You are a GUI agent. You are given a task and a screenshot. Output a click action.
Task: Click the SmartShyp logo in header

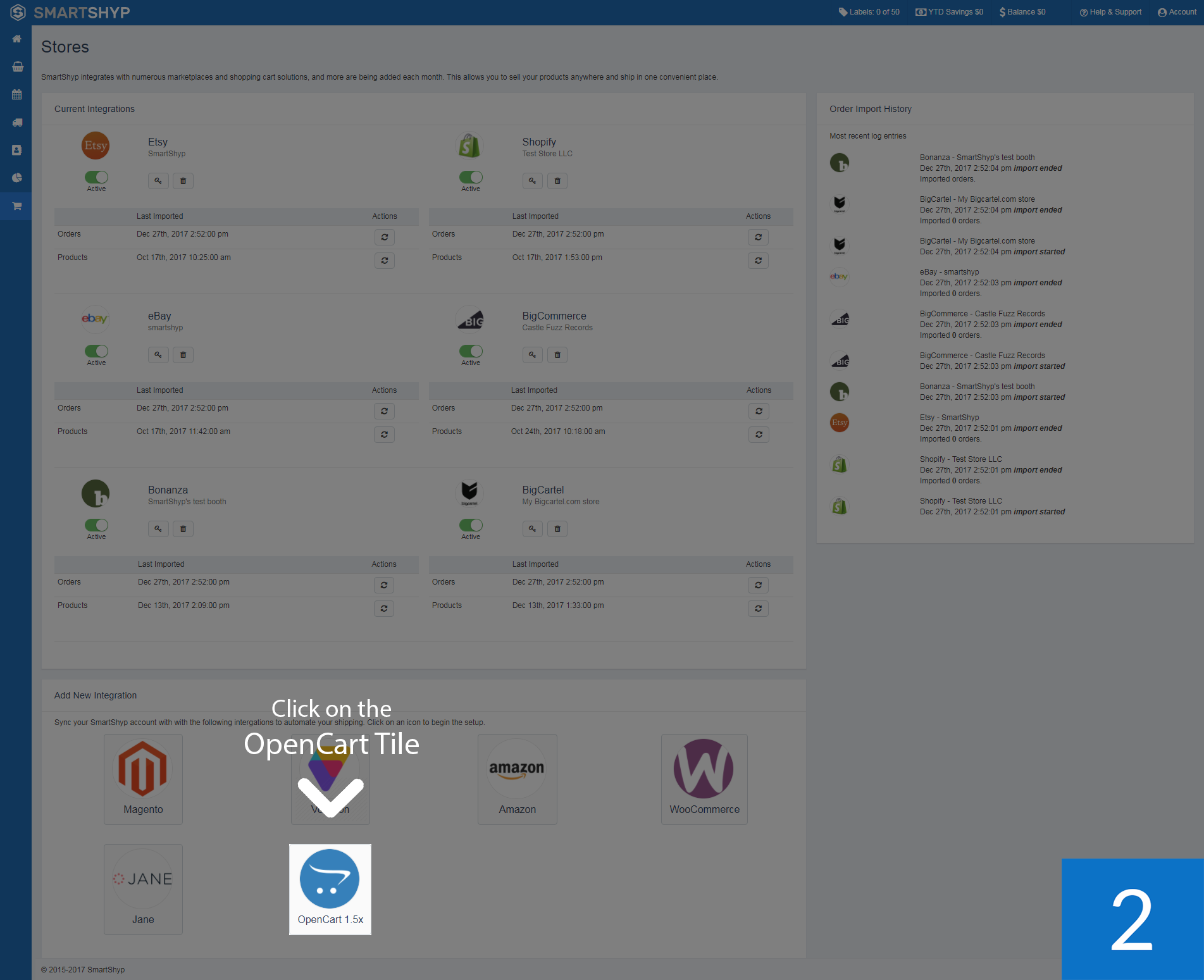click(70, 13)
